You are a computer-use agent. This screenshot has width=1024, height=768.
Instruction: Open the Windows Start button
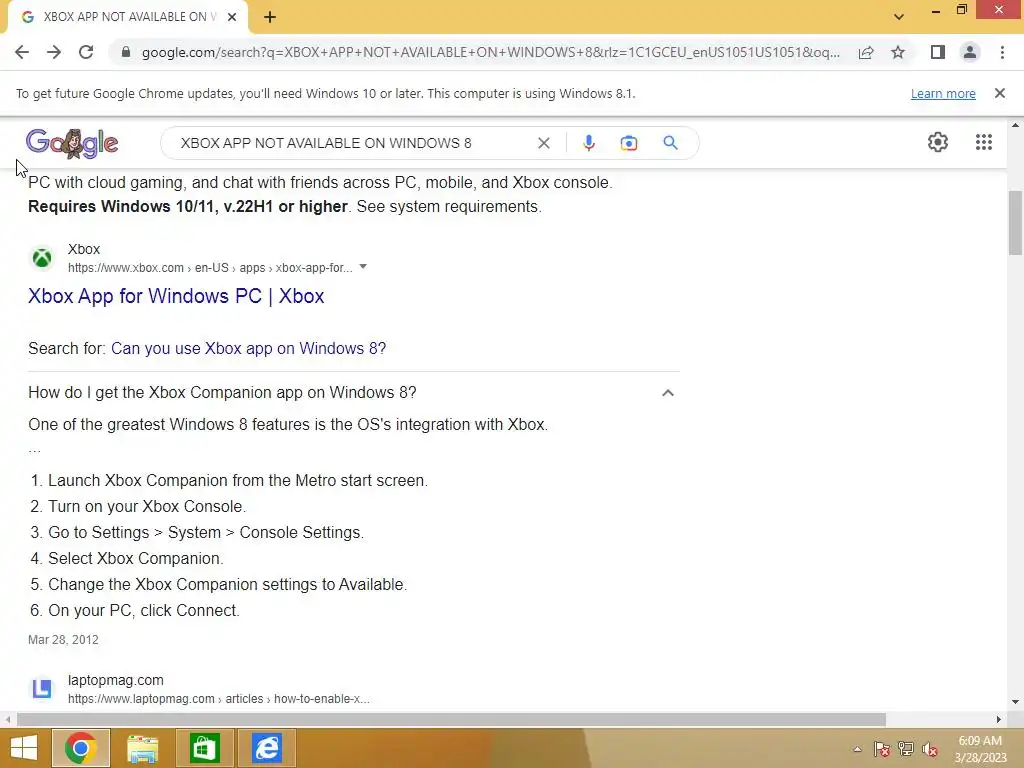point(24,748)
